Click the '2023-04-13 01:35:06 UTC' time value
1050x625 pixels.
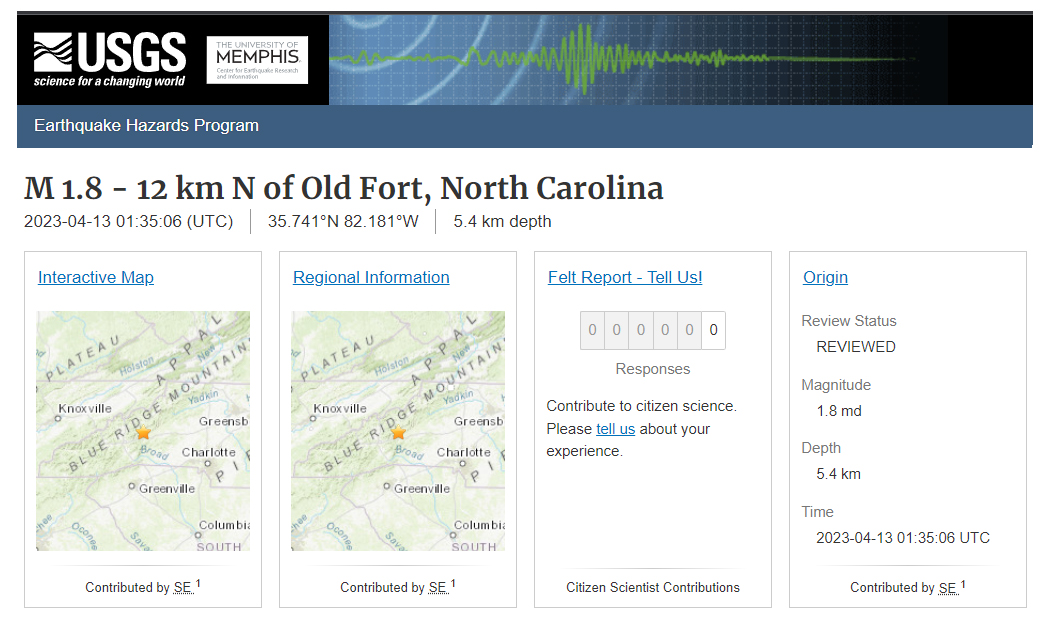903,538
